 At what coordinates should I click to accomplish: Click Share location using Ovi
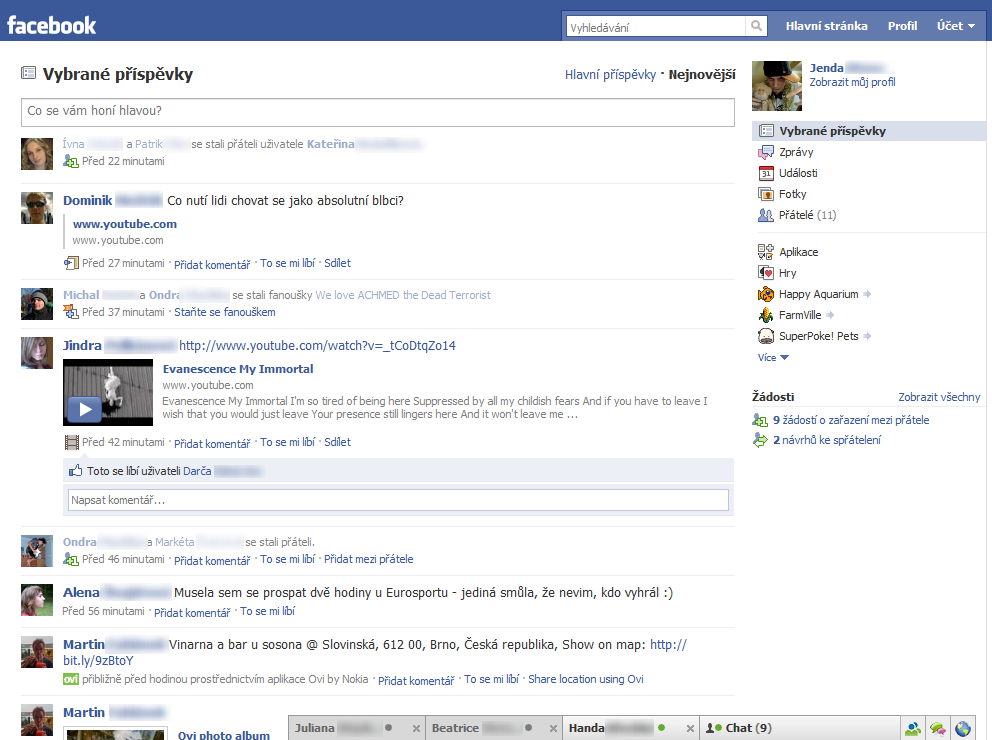586,679
